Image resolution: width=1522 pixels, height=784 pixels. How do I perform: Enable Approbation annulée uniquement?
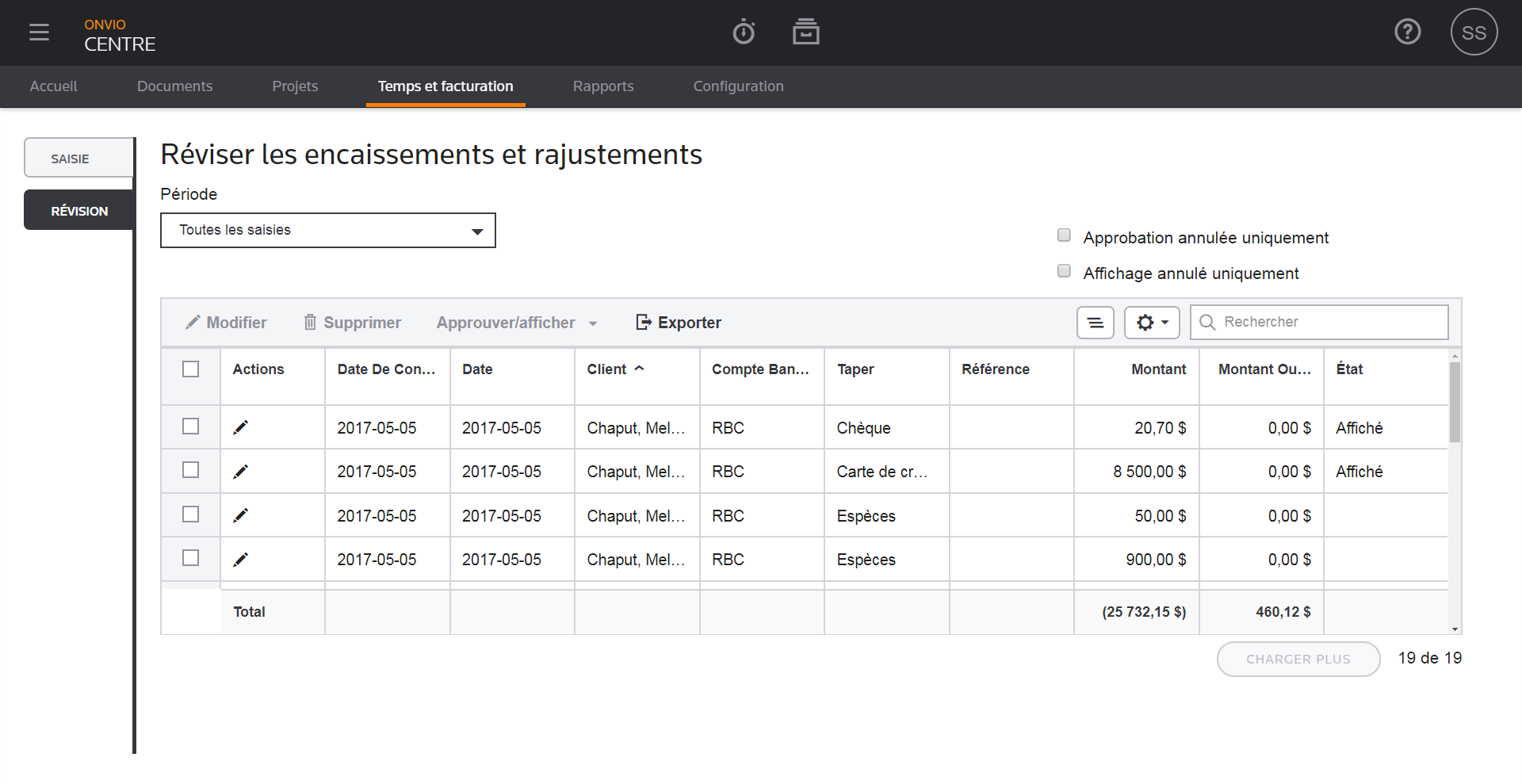pos(1064,235)
